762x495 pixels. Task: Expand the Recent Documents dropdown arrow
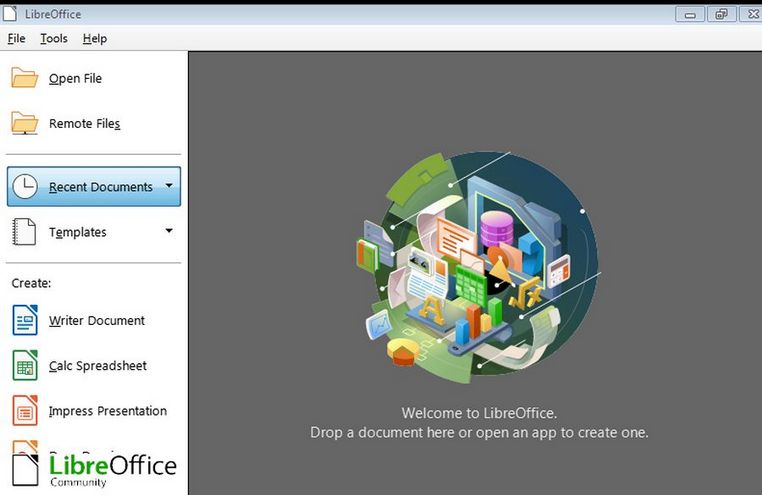(x=169, y=186)
